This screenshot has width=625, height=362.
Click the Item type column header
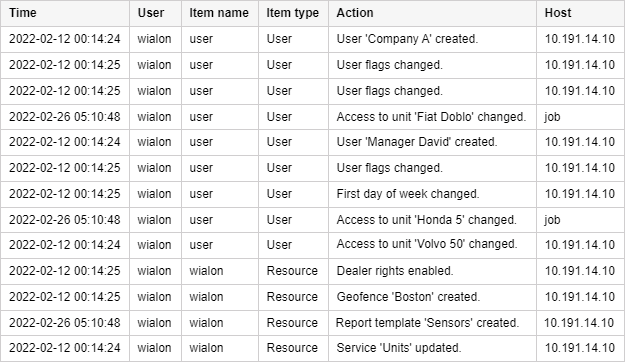point(293,13)
